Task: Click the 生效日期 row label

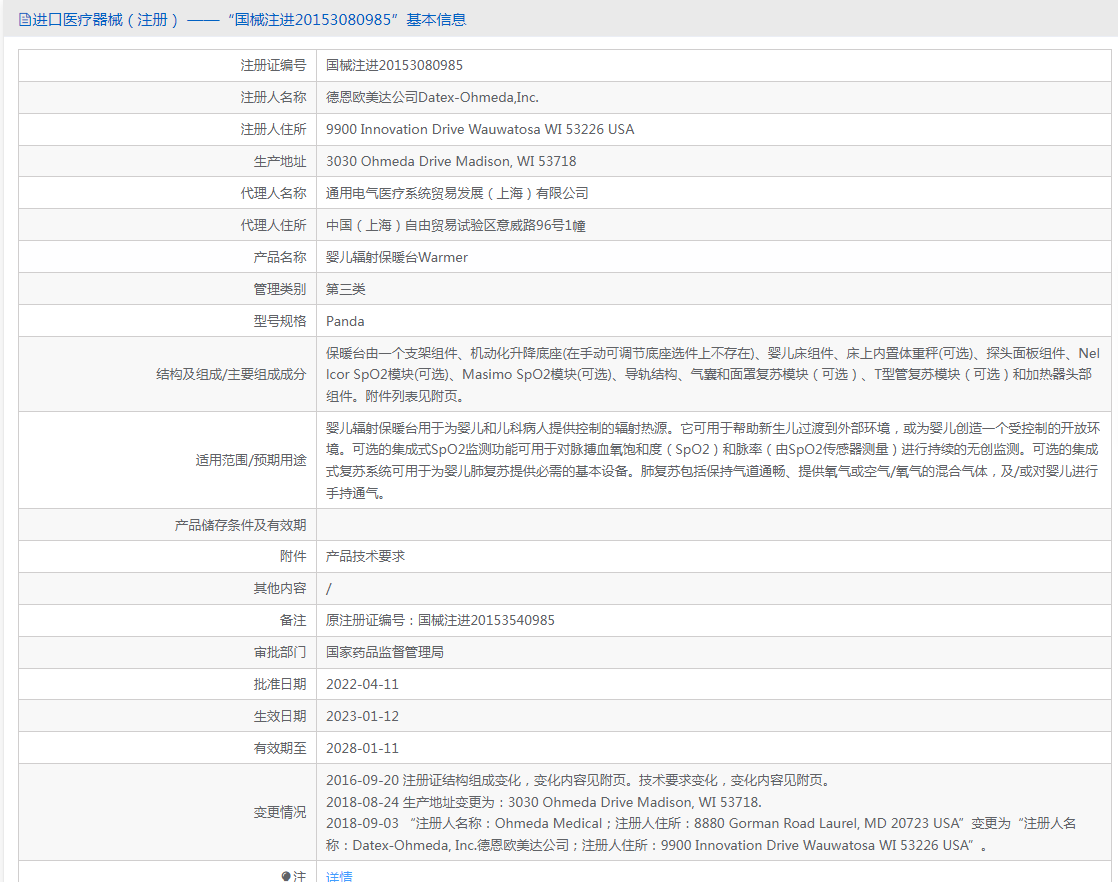Action: point(280,717)
